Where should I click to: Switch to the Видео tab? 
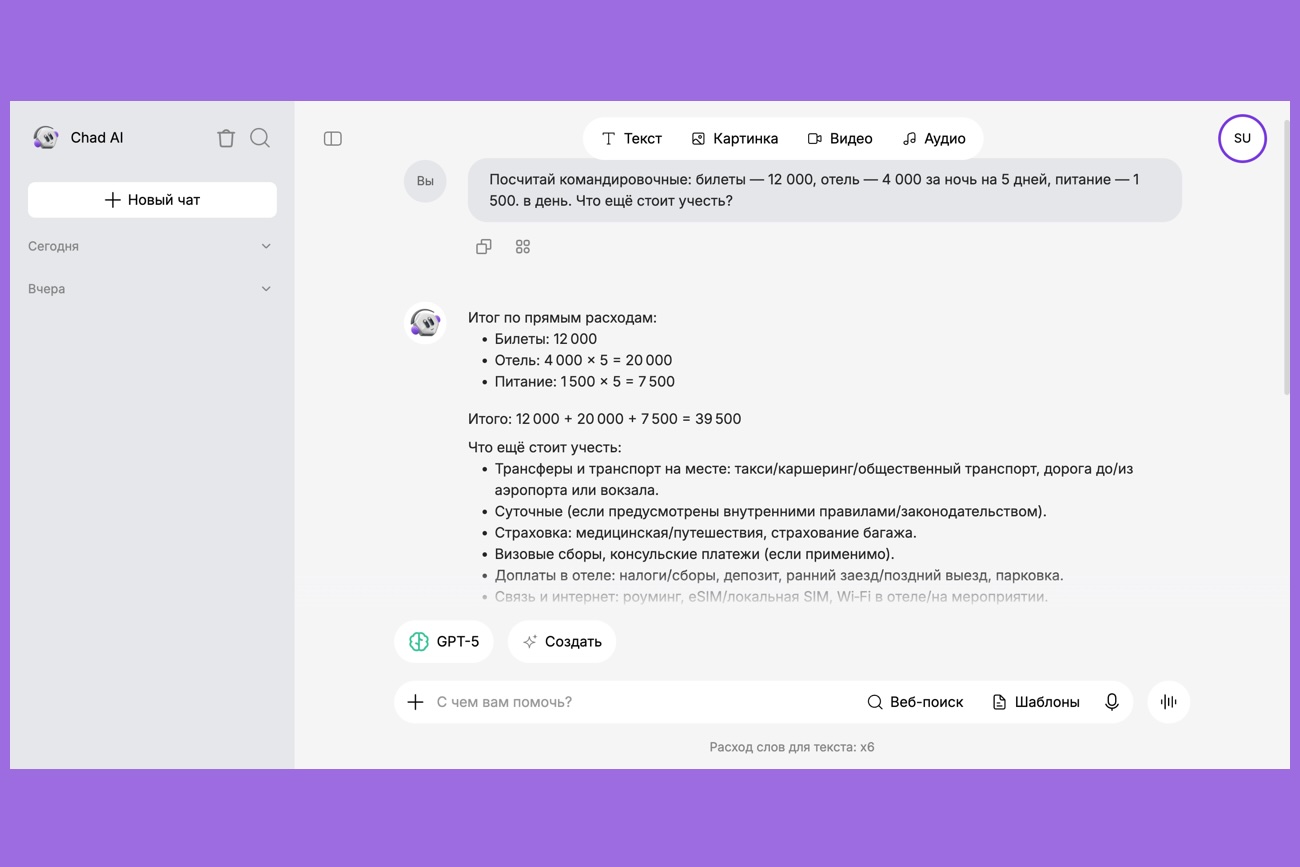(840, 139)
